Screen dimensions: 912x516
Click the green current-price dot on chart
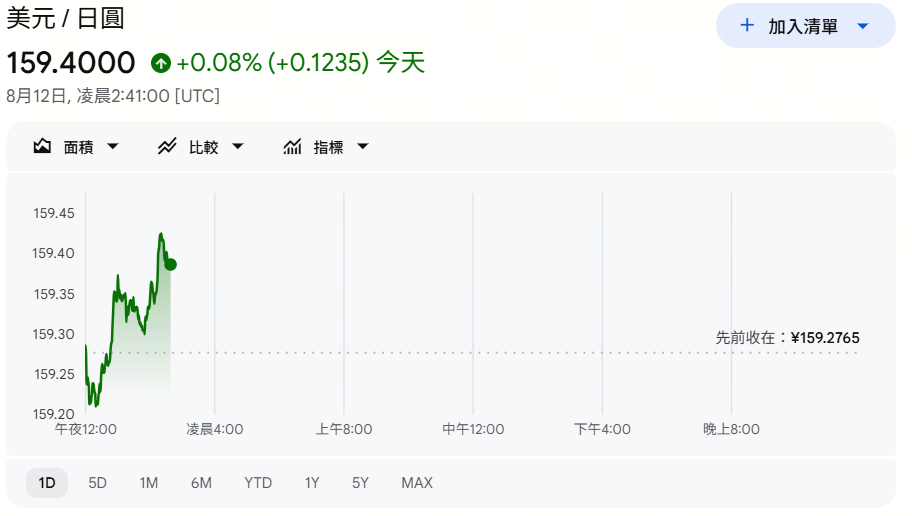pos(170,265)
